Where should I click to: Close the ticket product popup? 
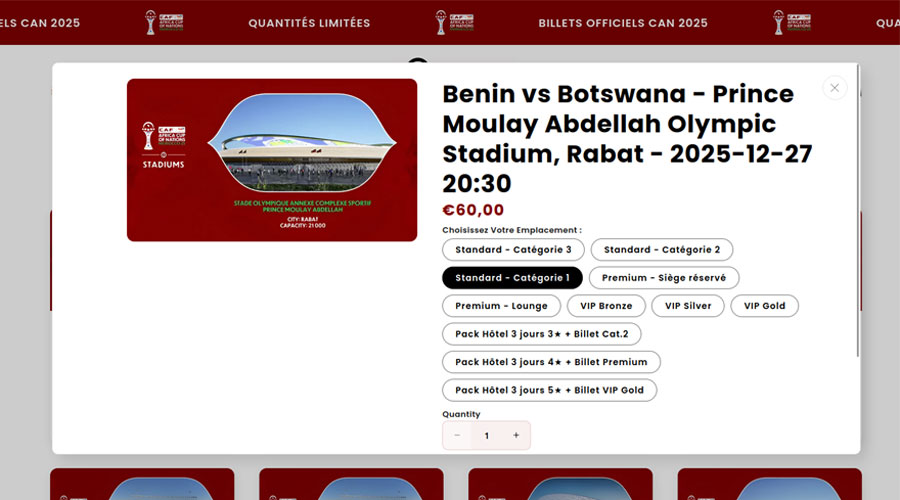click(x=835, y=88)
